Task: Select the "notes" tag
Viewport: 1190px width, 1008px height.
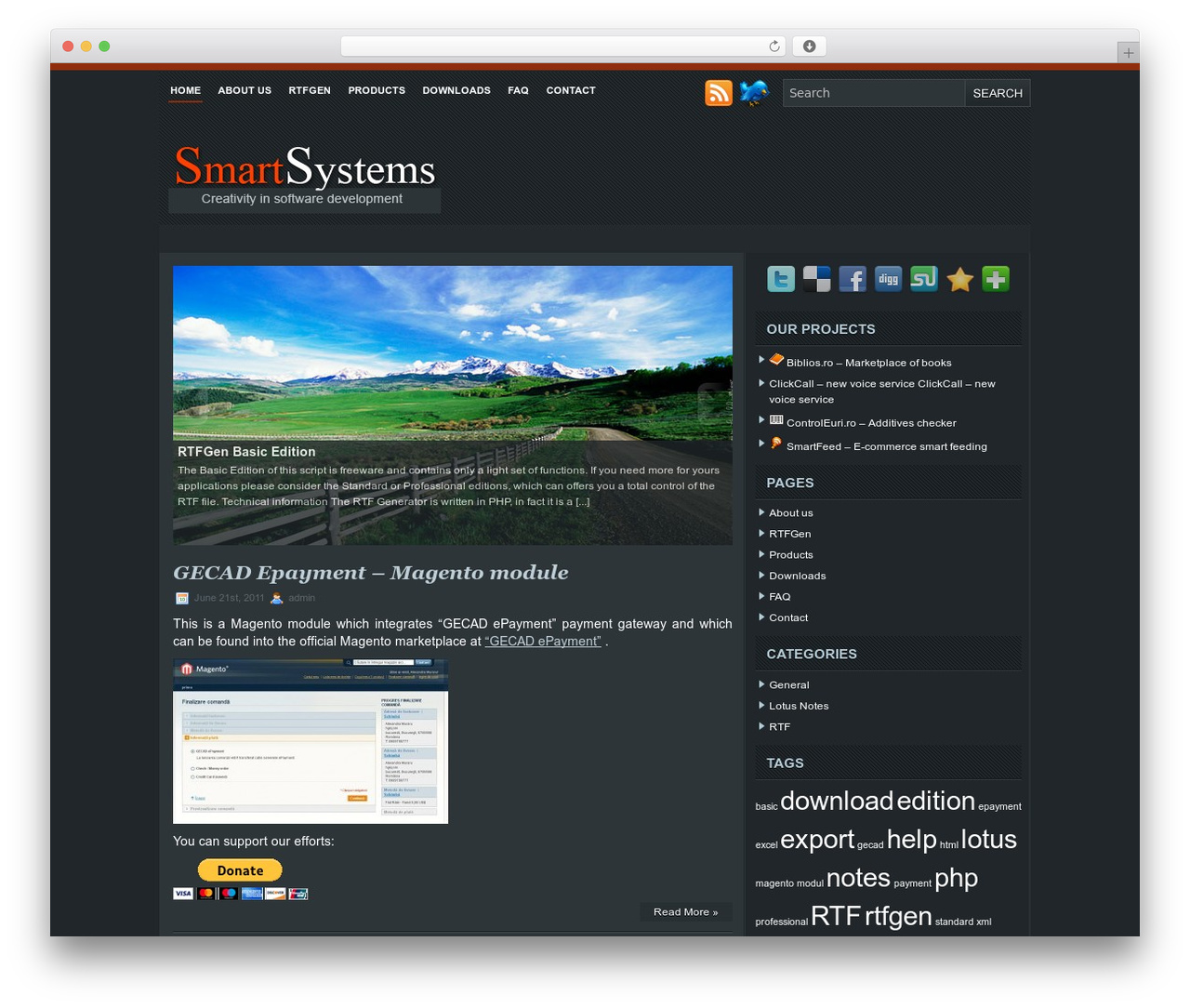Action: pyautogui.click(x=858, y=878)
